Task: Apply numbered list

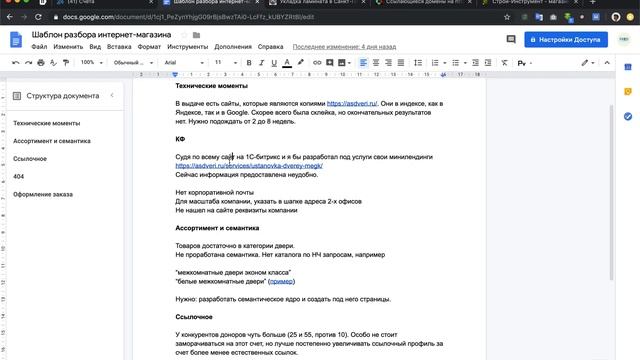Action: point(435,63)
